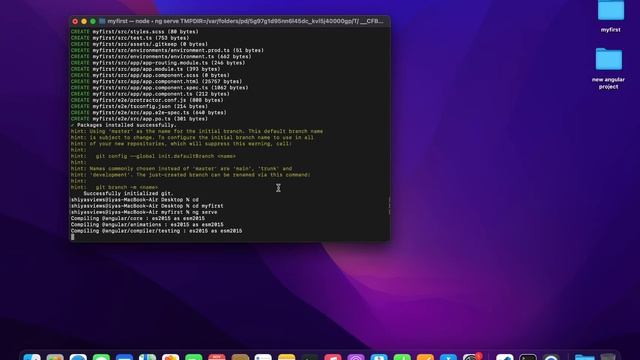This screenshot has width=640, height=360.
Task: Click the Terminal title bar folder proxy icon
Action: 102,21
